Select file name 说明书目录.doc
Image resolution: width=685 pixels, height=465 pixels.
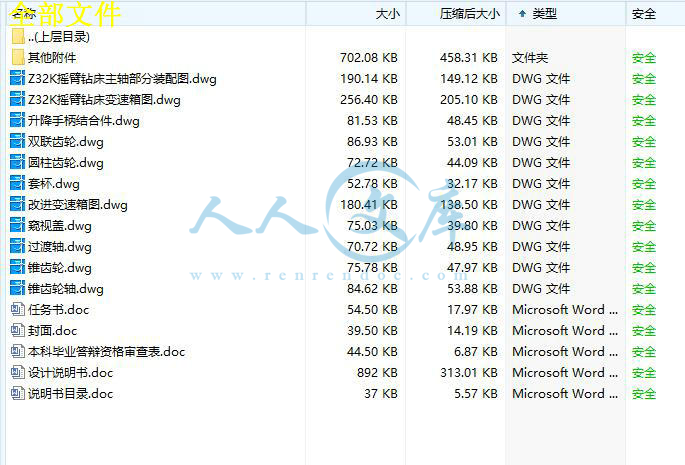[x=70, y=393]
